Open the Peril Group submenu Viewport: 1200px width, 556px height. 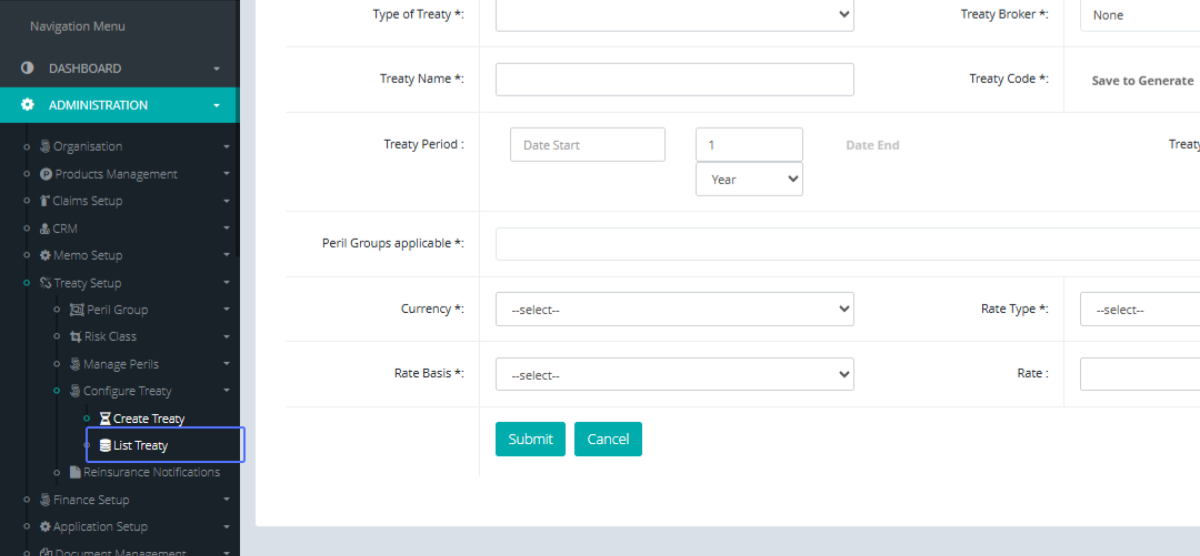(117, 310)
